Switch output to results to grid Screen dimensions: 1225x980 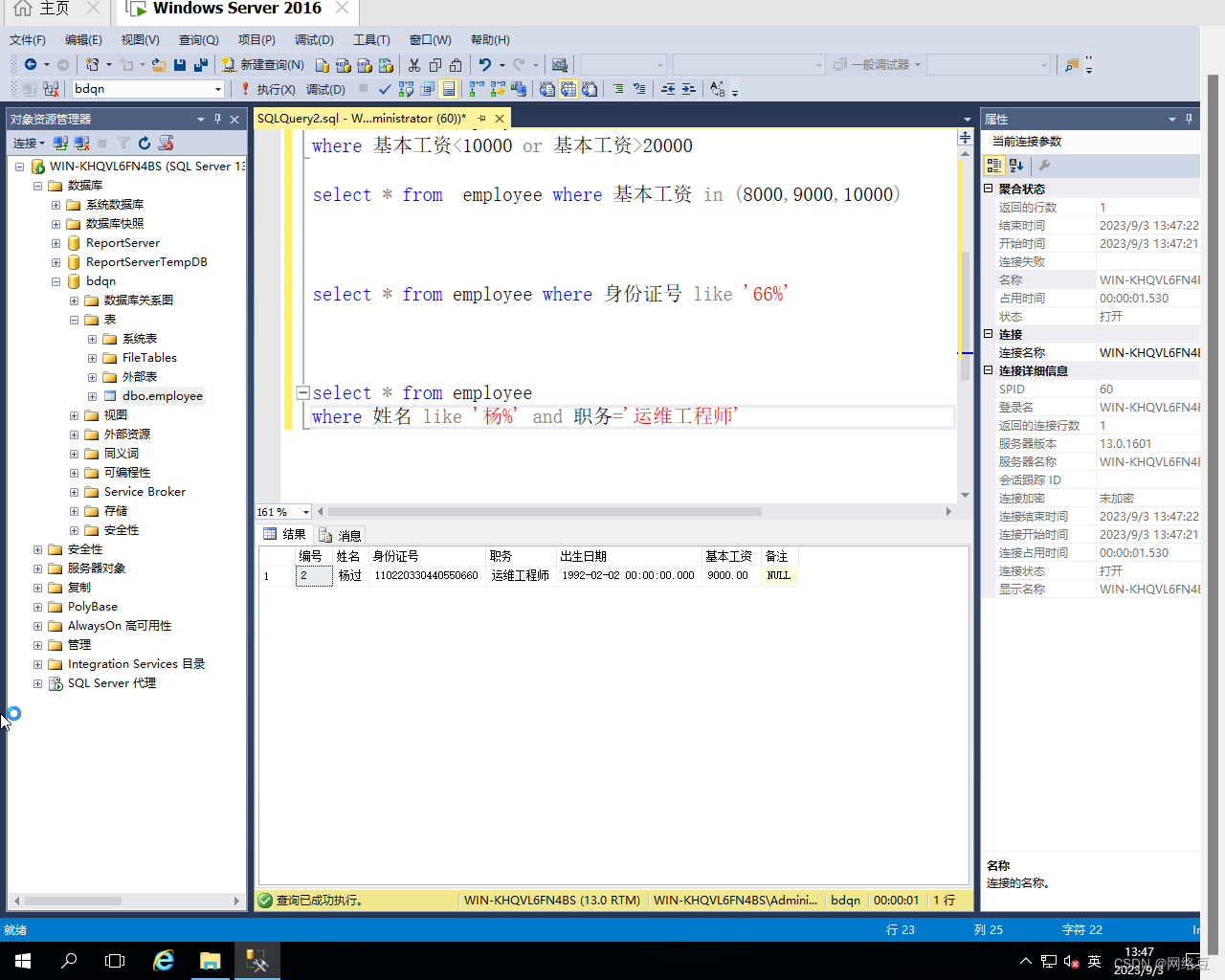pos(568,89)
